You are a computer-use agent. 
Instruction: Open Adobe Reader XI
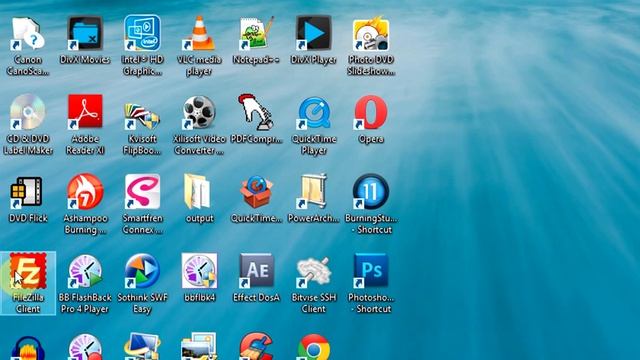[x=85, y=112]
